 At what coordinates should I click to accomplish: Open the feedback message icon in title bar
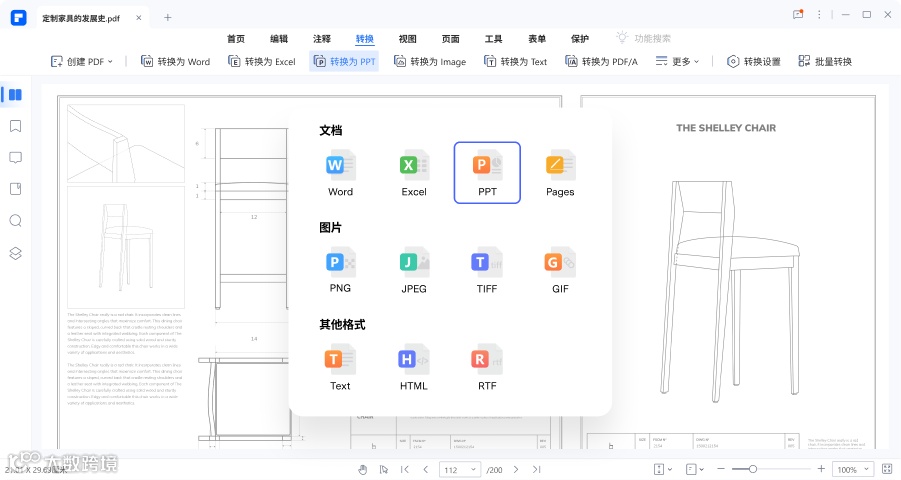[x=798, y=14]
